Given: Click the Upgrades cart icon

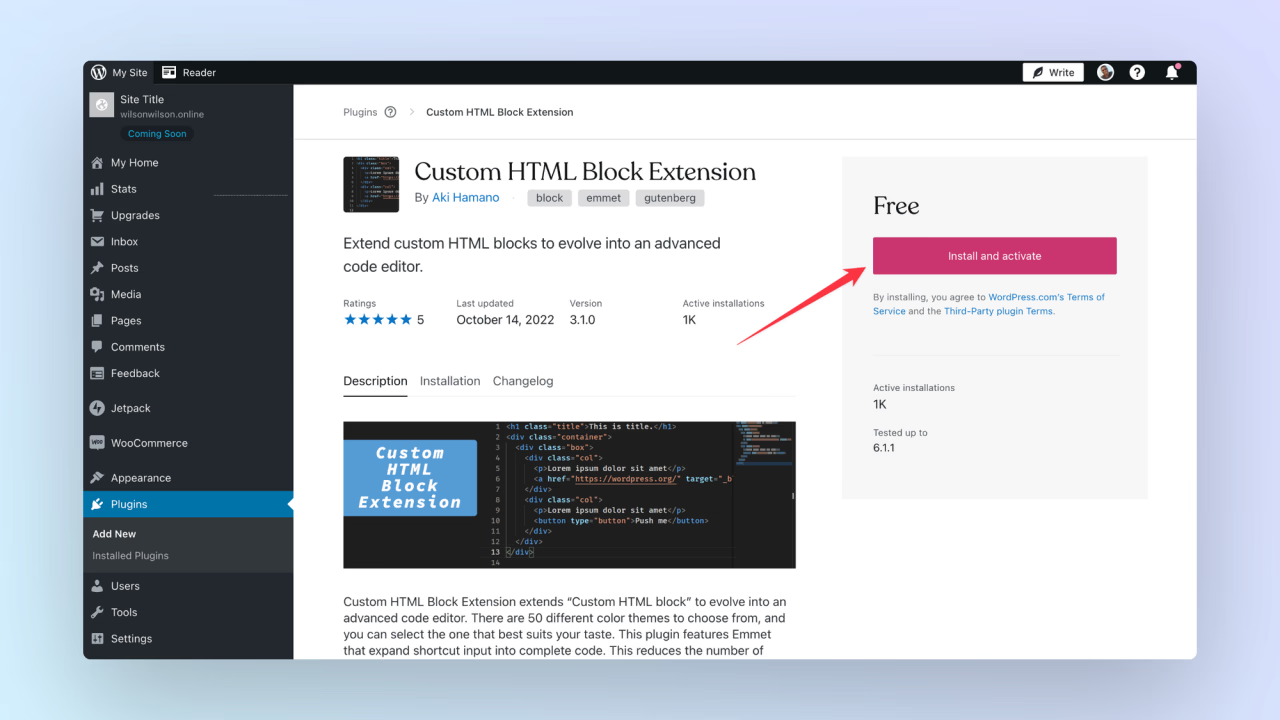Looking at the screenshot, I should coord(97,215).
